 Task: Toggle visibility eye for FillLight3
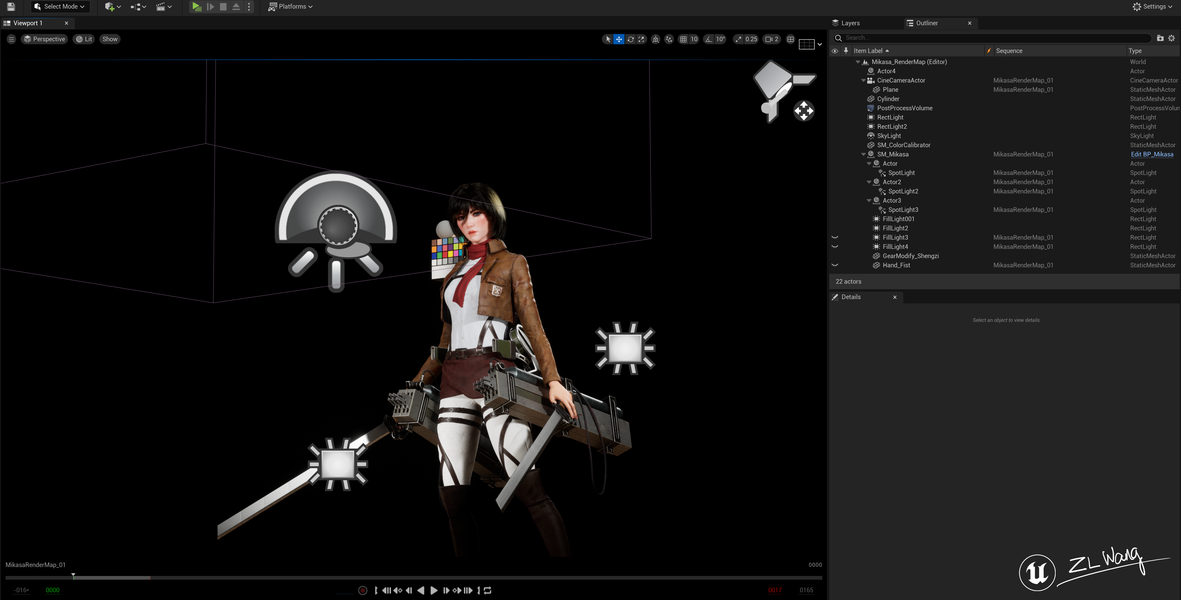(835, 237)
